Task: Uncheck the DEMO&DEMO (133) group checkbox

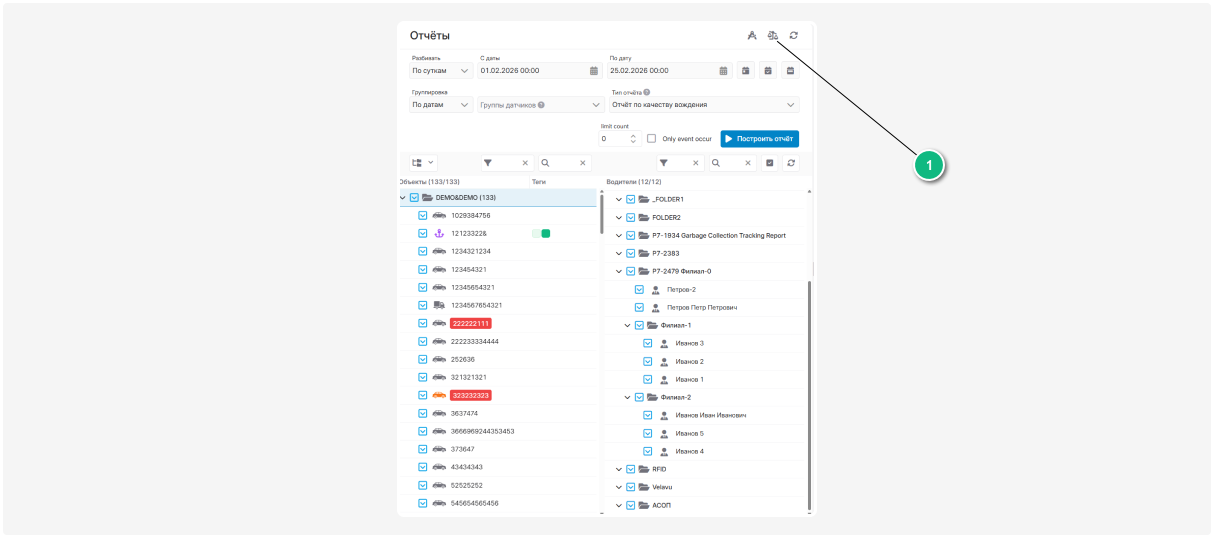Action: (x=414, y=198)
